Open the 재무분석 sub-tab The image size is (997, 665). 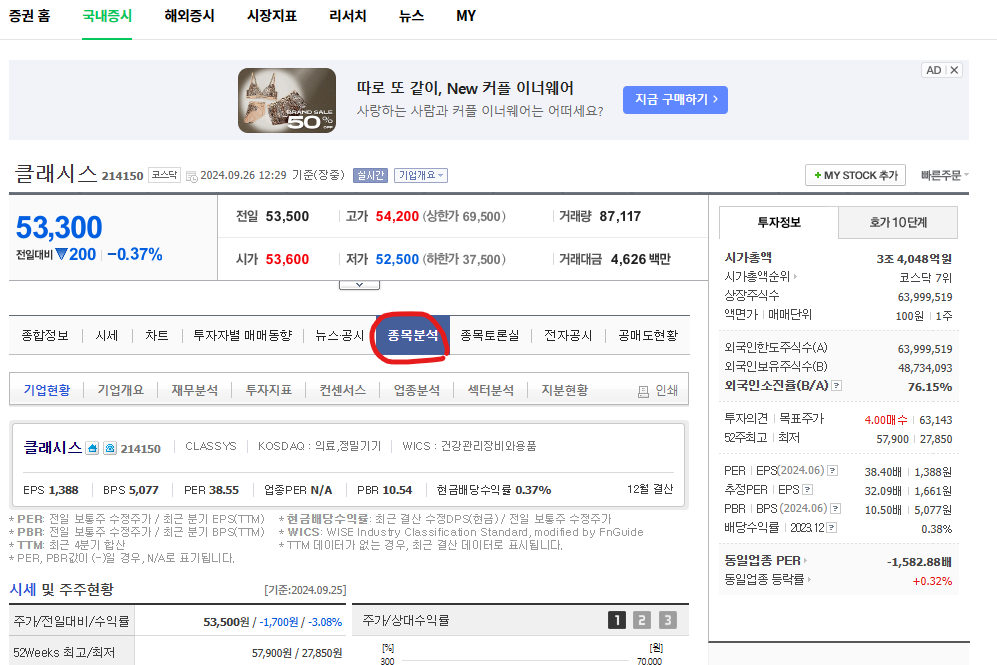pyautogui.click(x=194, y=390)
